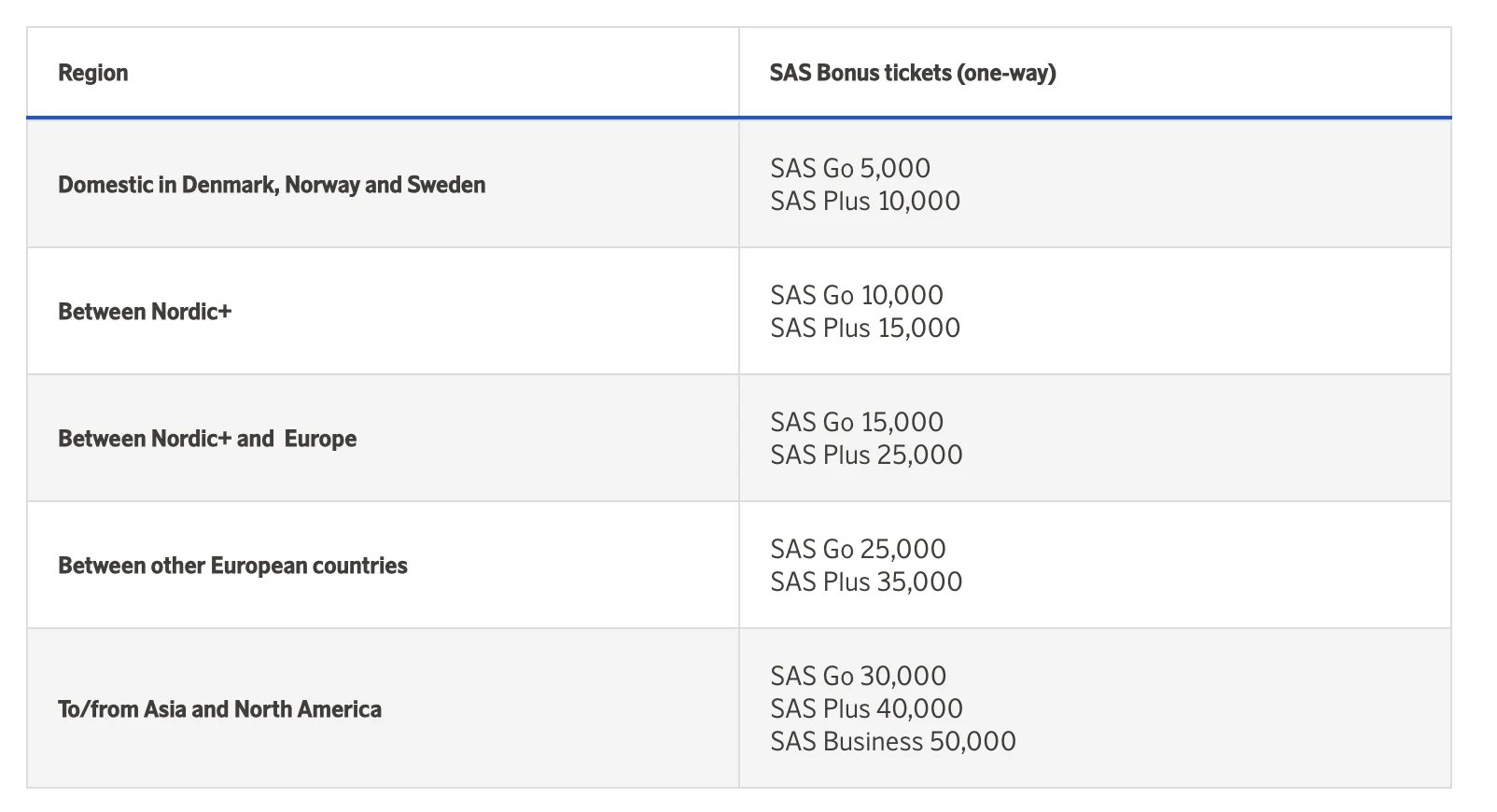Click the 'SAS Go 15,000' text
Viewport: 1497px width, 812px height.
(x=857, y=422)
